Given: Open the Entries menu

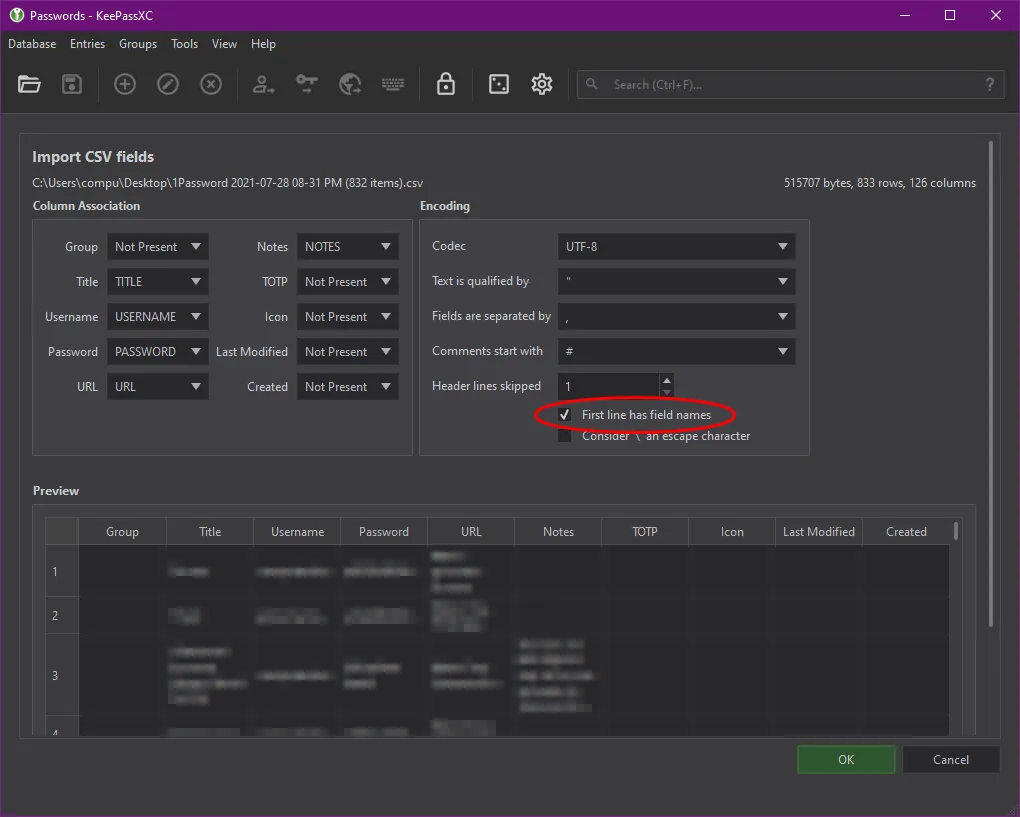Looking at the screenshot, I should [87, 44].
